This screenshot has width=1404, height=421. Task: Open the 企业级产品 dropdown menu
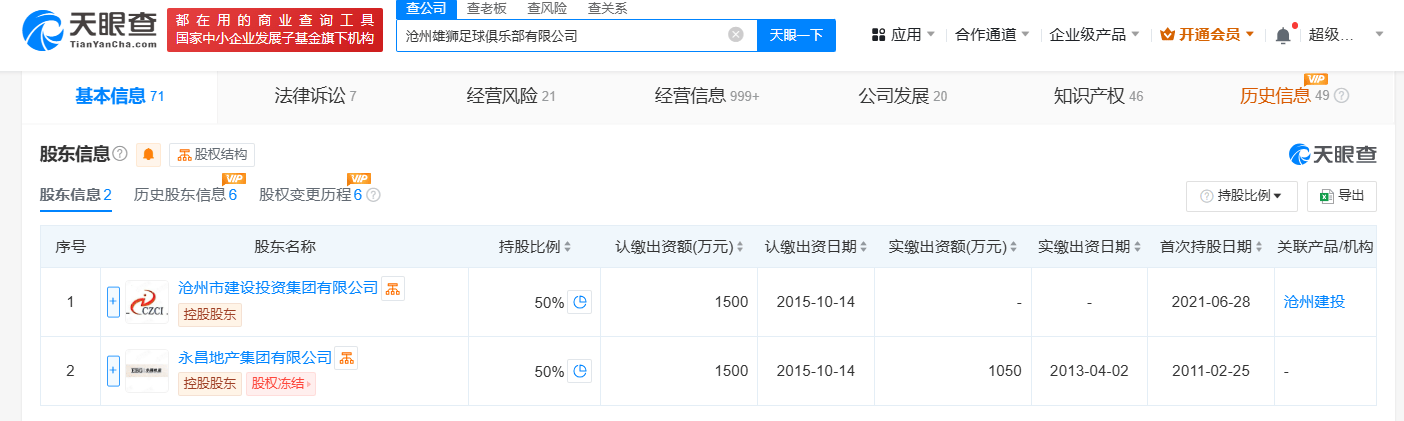(1096, 35)
